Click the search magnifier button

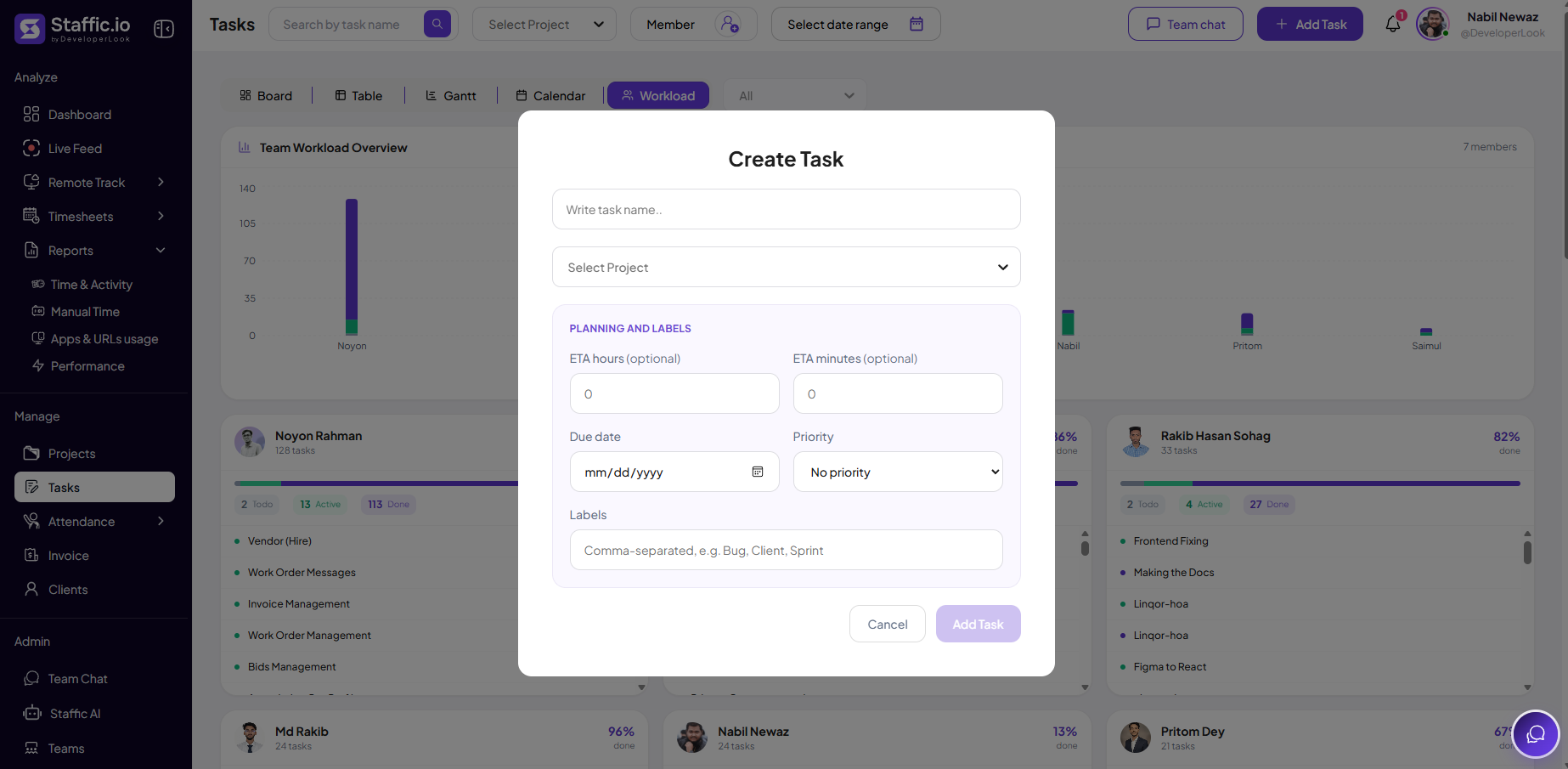click(x=437, y=24)
